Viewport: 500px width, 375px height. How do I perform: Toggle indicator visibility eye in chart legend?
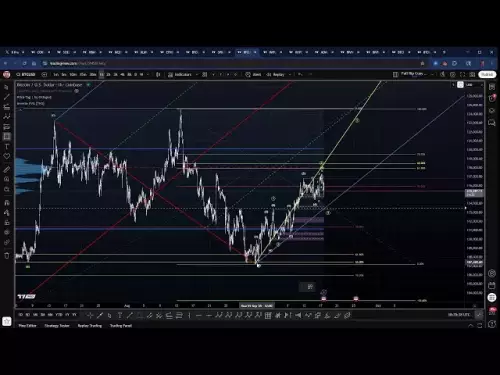[x=77, y=91]
